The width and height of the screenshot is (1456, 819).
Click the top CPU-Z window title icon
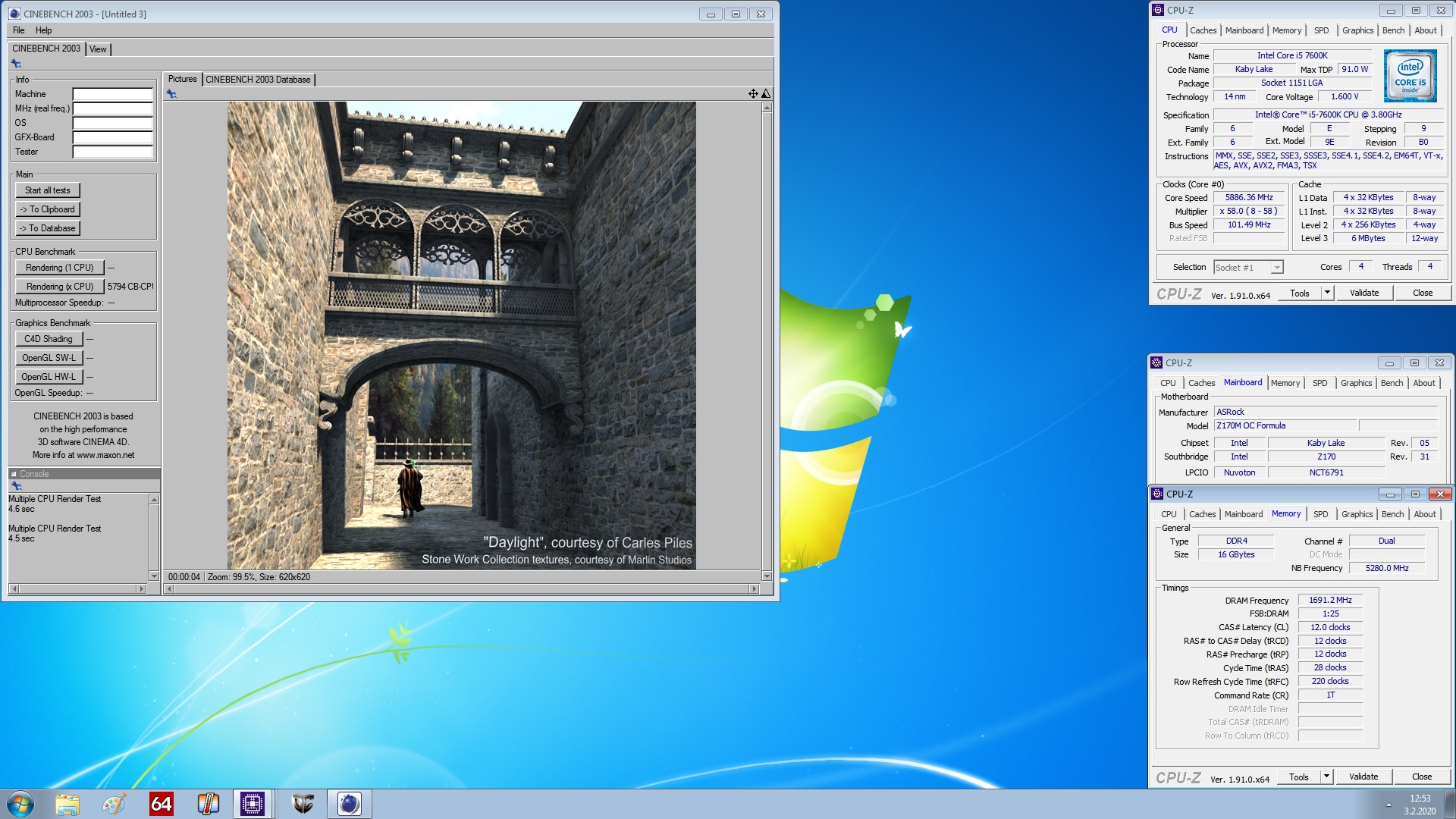point(1158,10)
